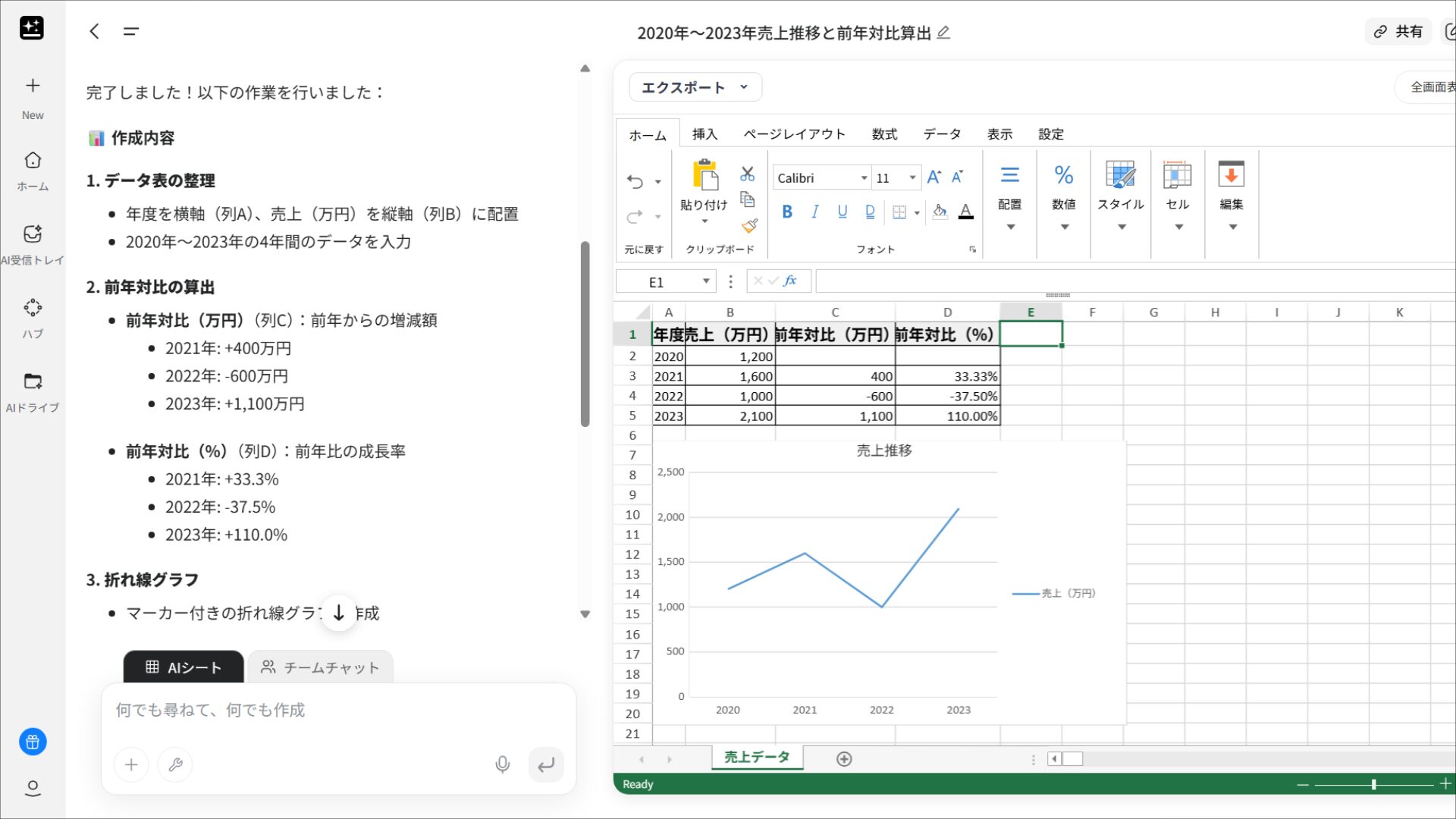Toggle bold formatting
Image resolution: width=1456 pixels, height=819 pixels.
click(787, 212)
